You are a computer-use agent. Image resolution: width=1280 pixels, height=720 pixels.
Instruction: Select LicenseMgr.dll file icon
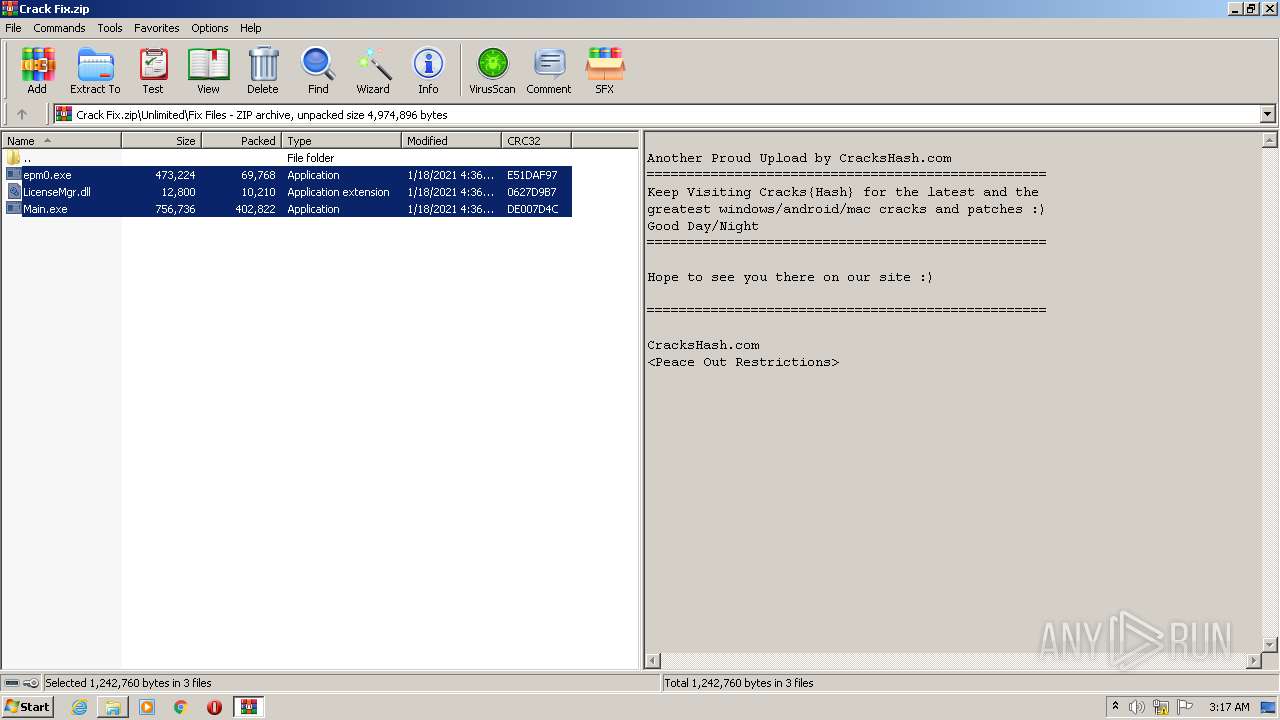(14, 192)
